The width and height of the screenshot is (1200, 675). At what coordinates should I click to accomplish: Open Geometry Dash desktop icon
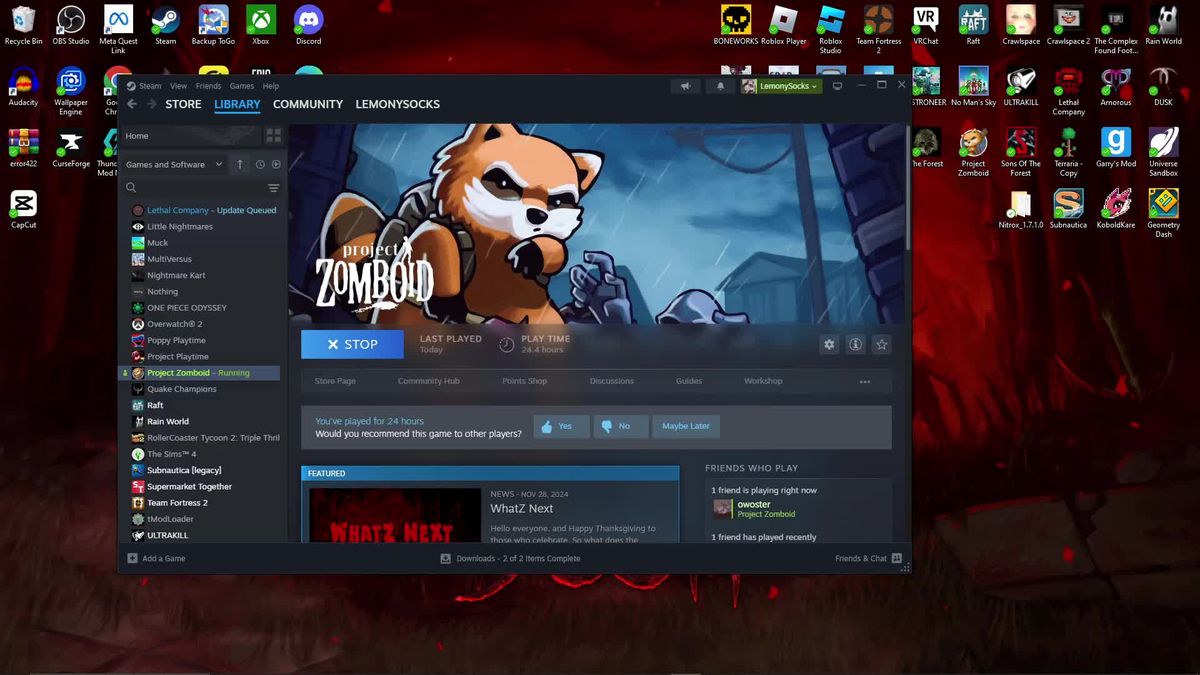tap(1163, 212)
